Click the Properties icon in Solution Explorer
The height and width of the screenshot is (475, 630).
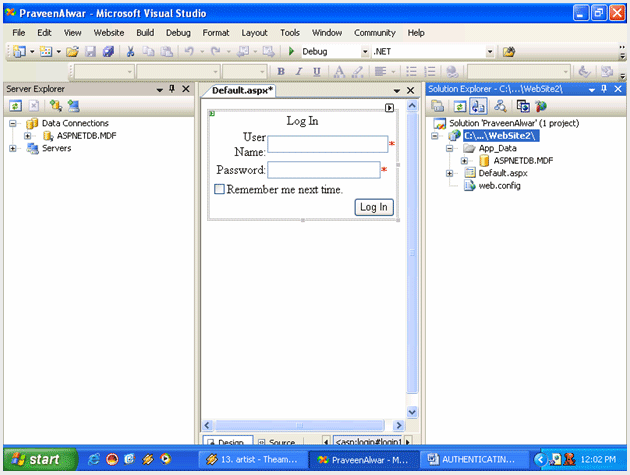(437, 106)
